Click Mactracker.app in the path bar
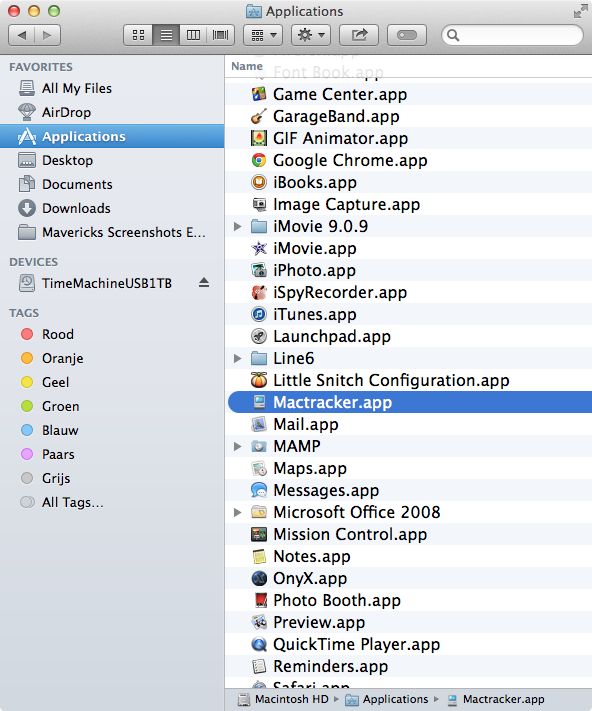This screenshot has height=711, width=592. pyautogui.click(x=496, y=699)
